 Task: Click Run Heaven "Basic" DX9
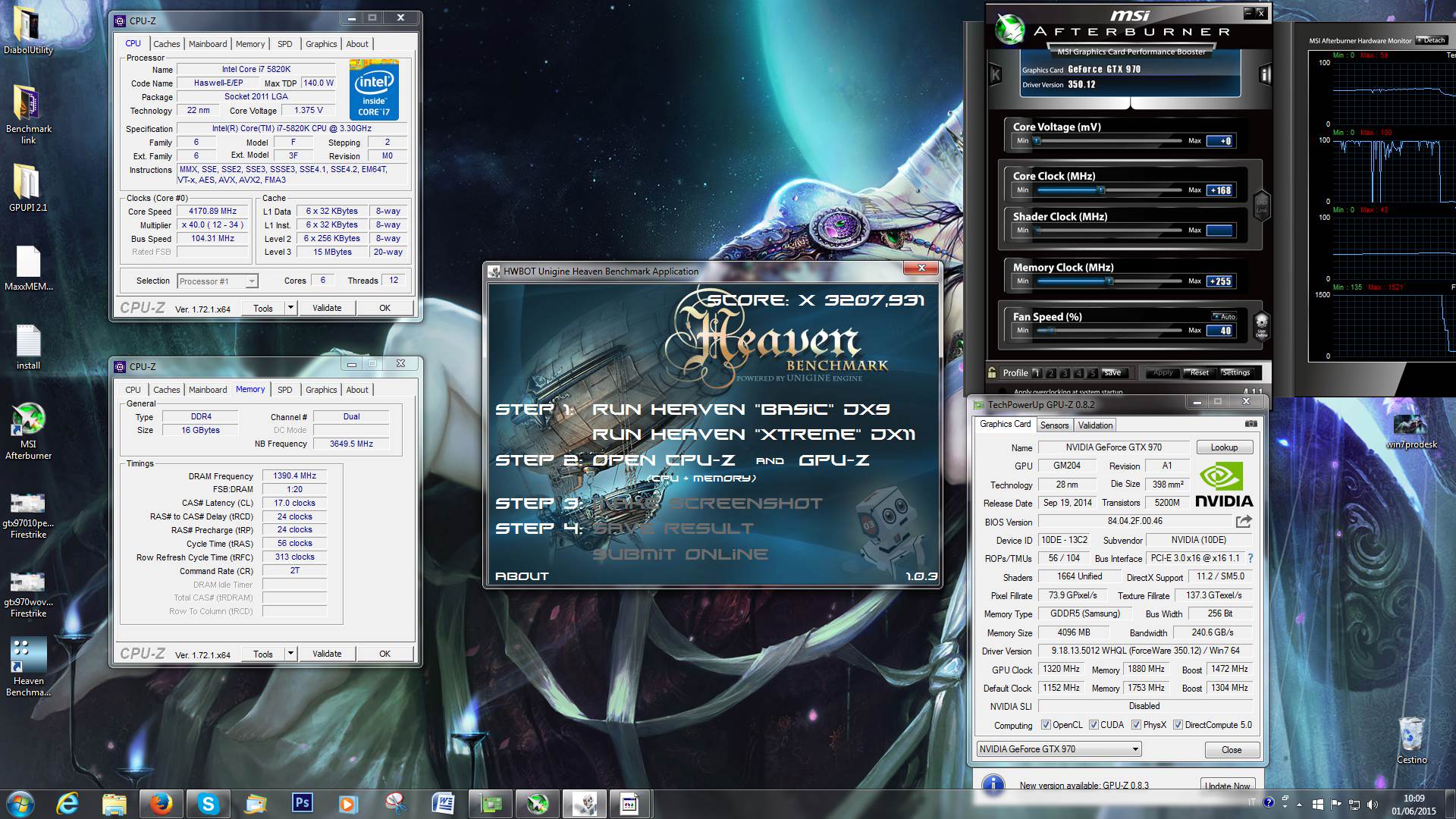click(x=741, y=409)
